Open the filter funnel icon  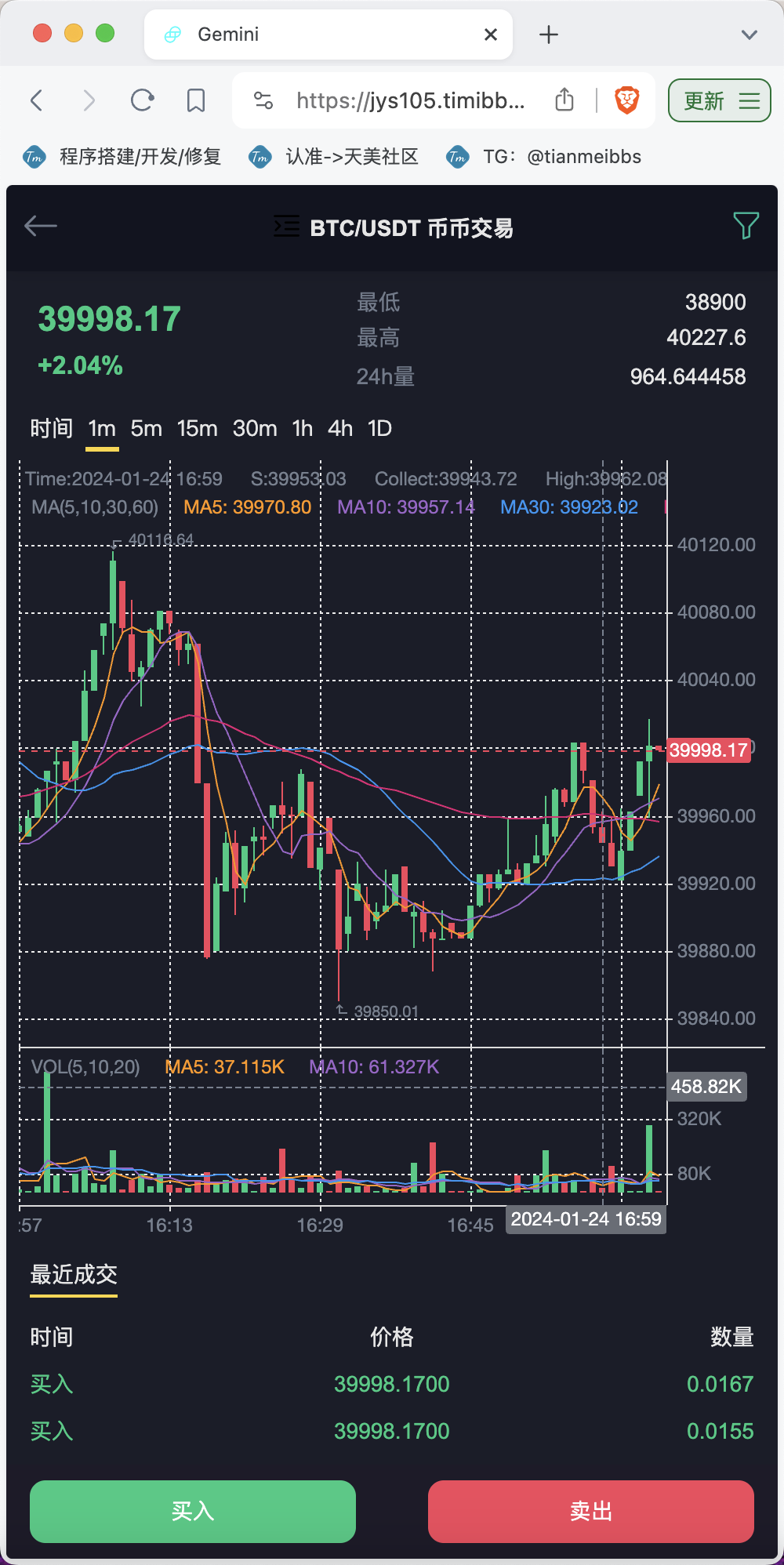tap(746, 226)
